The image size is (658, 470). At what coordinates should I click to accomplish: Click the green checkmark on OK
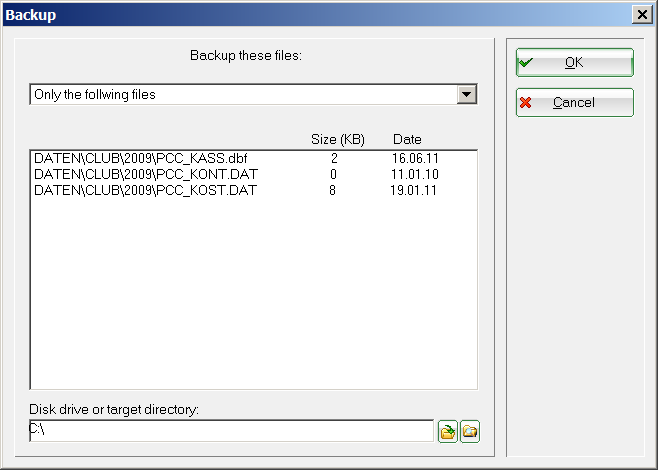526,62
